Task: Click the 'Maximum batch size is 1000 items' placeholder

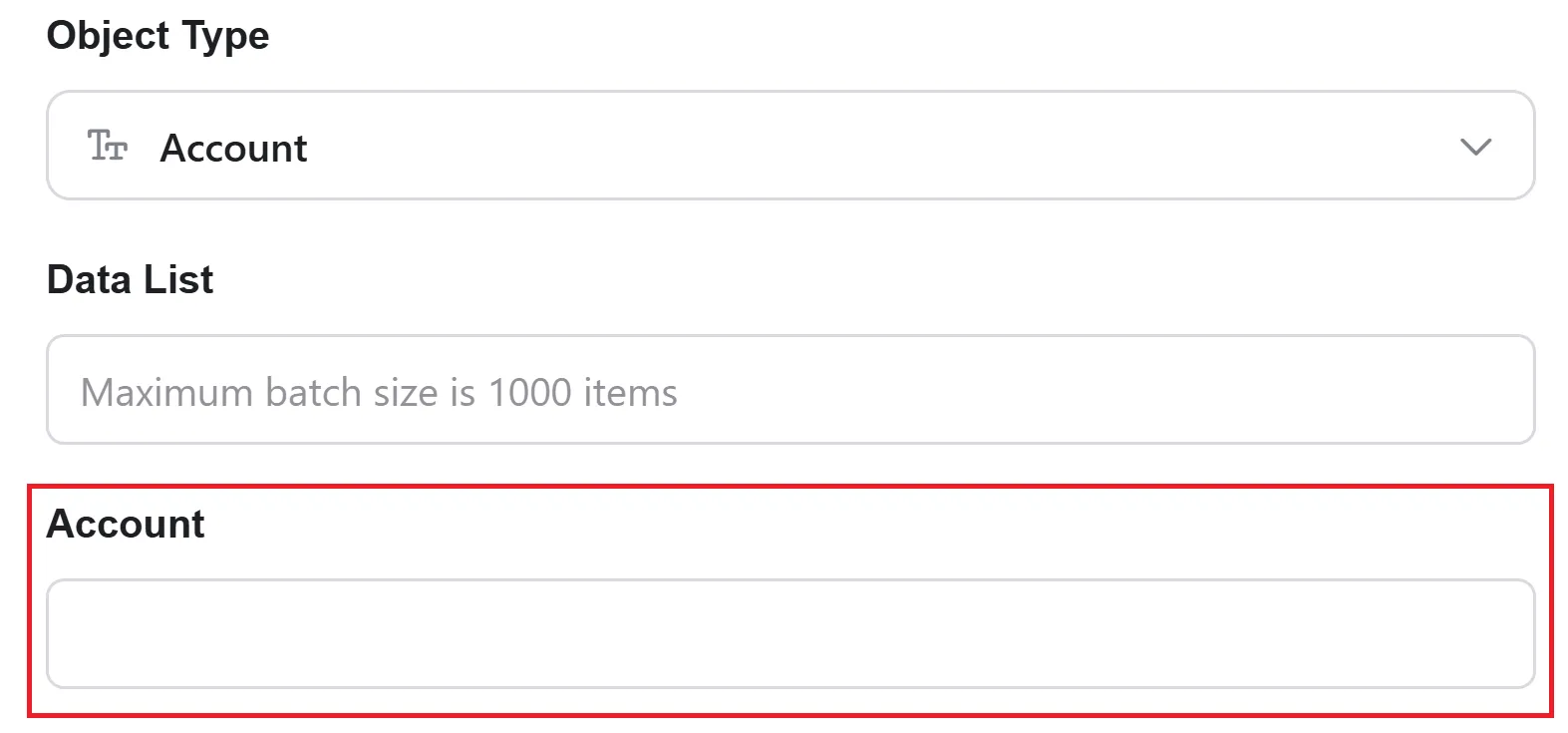Action: 379,392
